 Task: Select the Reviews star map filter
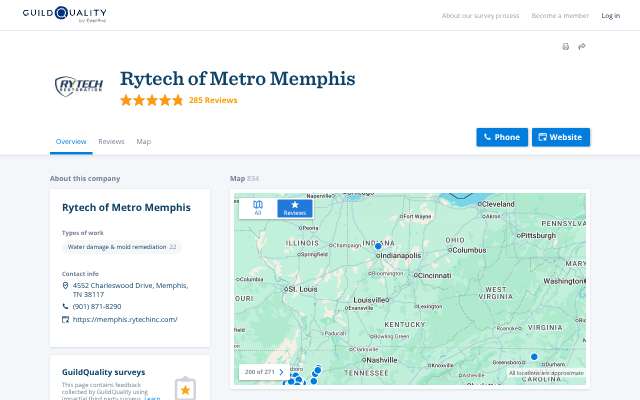[295, 208]
